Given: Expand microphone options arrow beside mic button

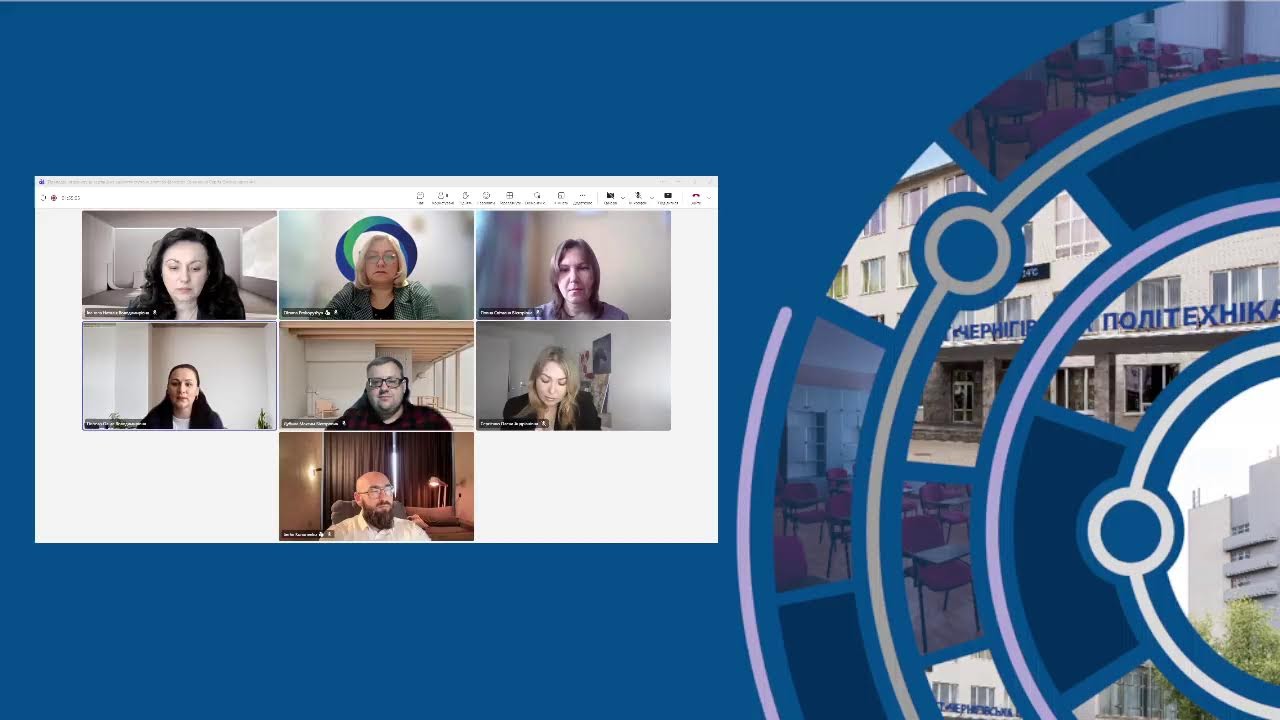Looking at the screenshot, I should click(x=651, y=197).
